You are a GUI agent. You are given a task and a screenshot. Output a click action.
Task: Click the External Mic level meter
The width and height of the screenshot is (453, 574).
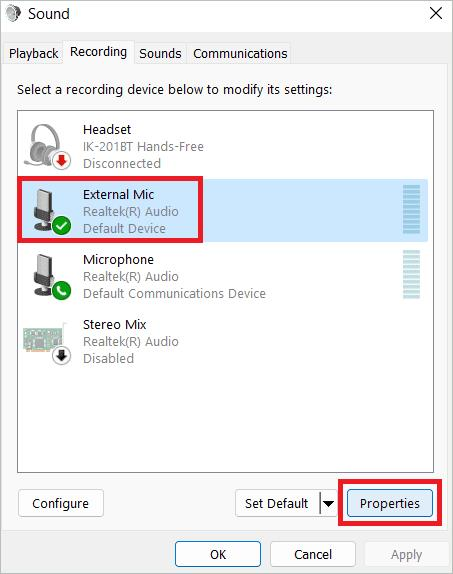pyautogui.click(x=411, y=209)
